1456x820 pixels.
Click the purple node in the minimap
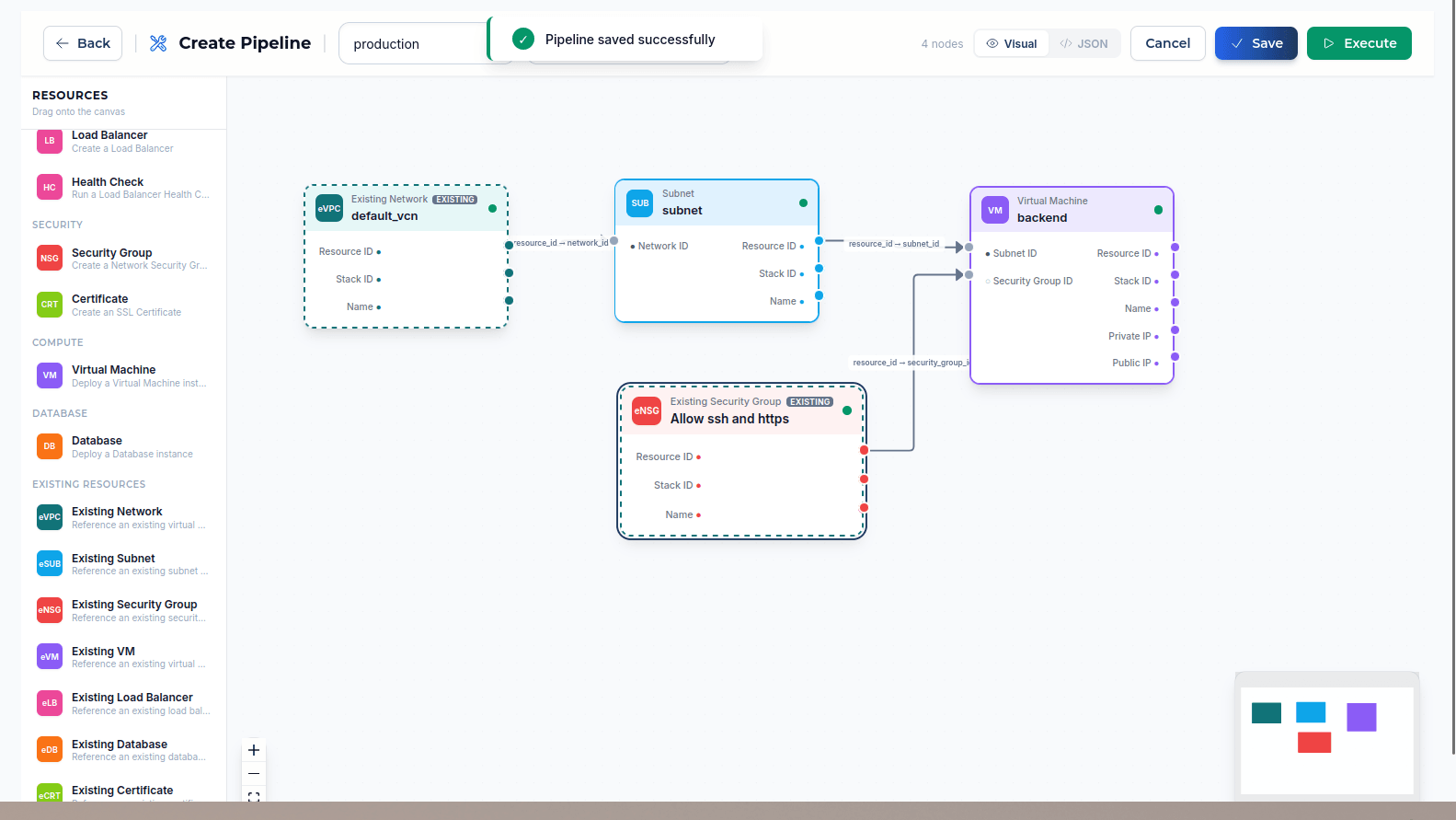pos(1361,718)
